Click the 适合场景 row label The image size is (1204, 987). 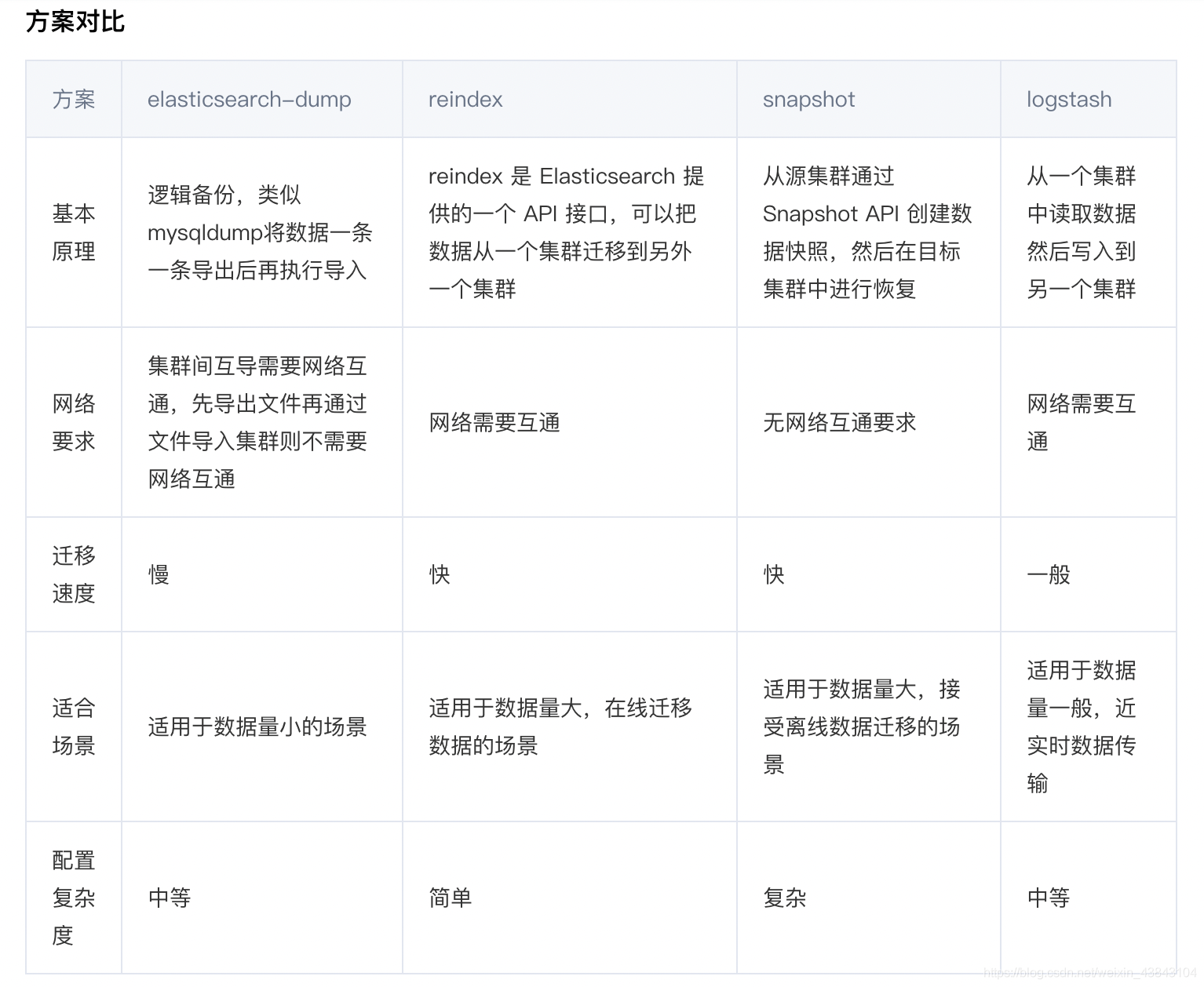74,727
